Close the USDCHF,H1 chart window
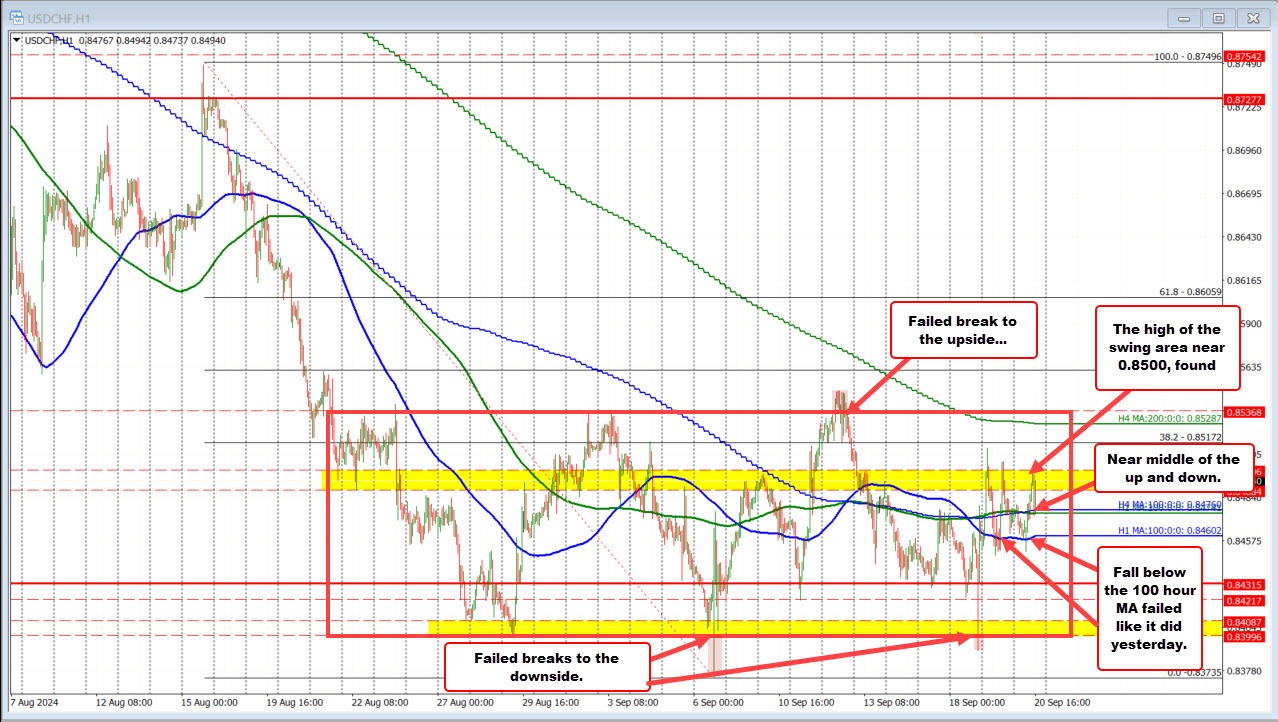Image resolution: width=1278 pixels, height=722 pixels. pyautogui.click(x=1250, y=17)
